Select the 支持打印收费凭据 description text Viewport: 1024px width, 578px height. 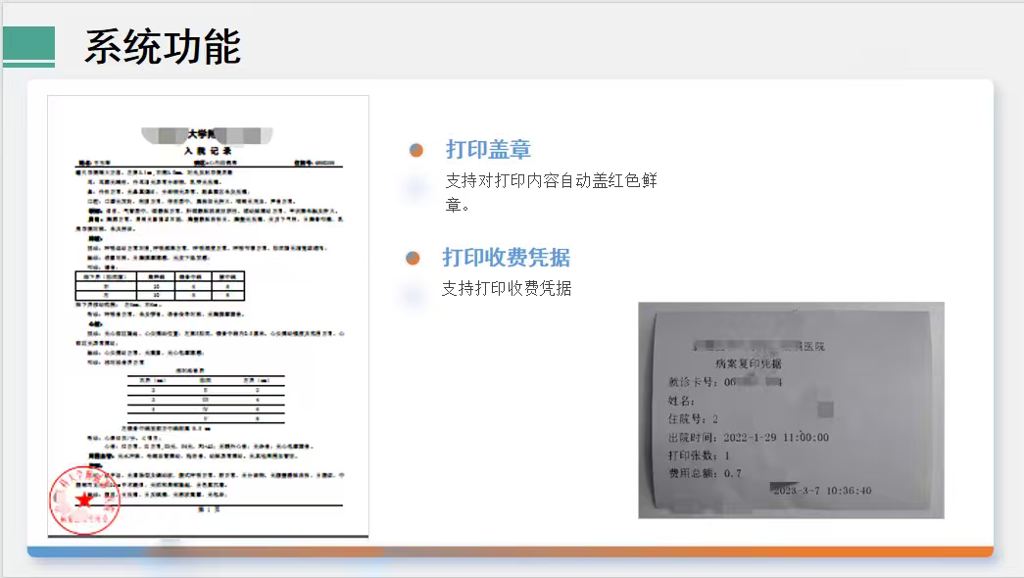tap(506, 289)
